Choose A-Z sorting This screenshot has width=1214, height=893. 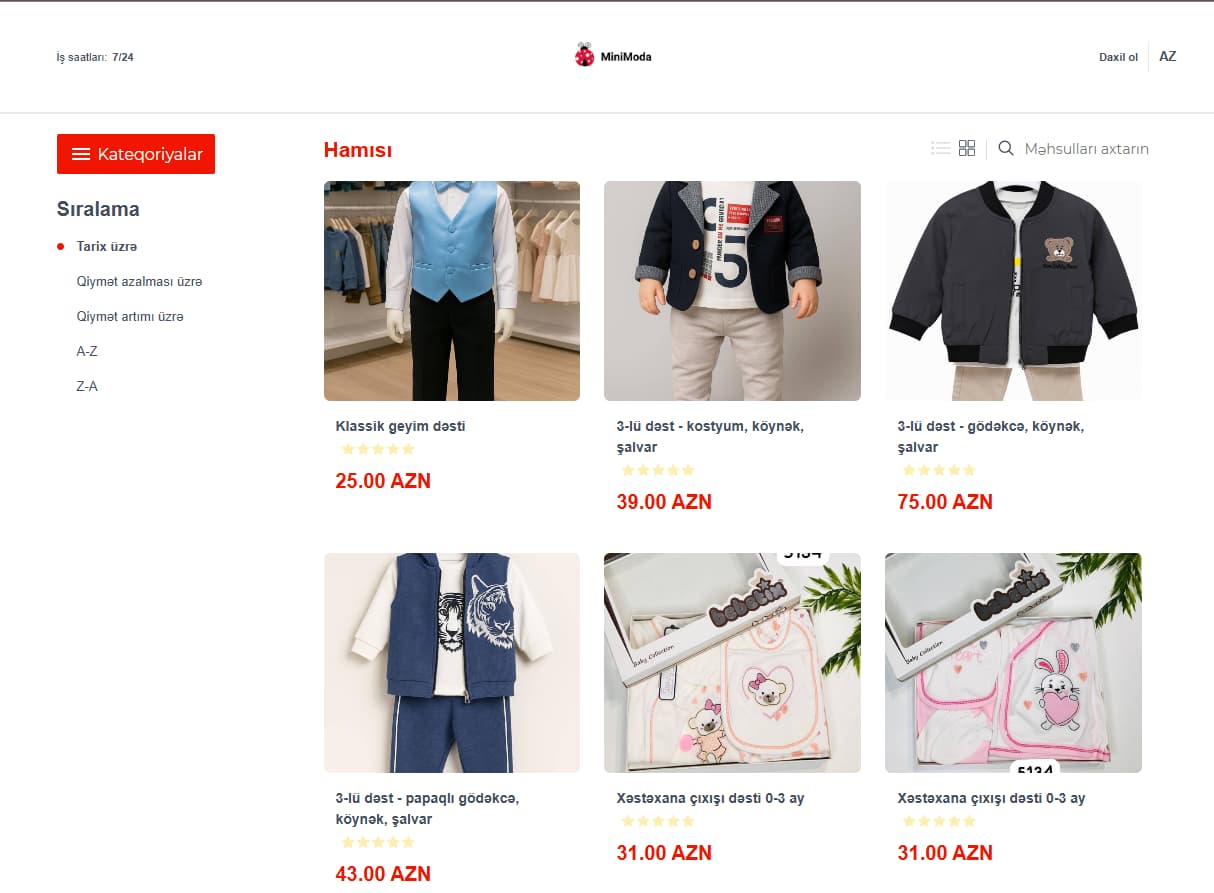point(87,351)
